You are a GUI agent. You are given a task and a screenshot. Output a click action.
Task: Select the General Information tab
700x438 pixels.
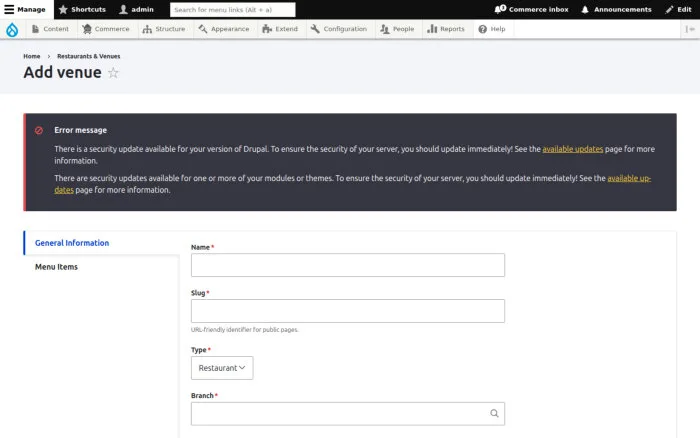tap(102, 243)
